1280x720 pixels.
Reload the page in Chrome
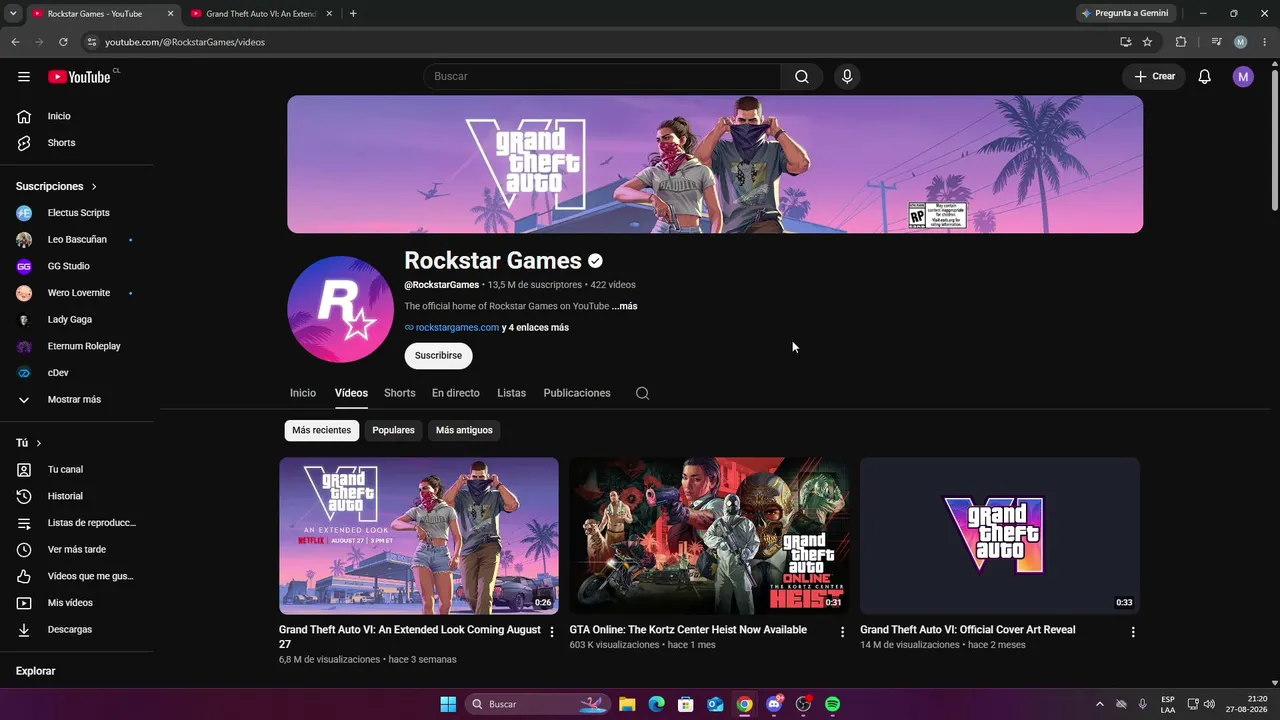coord(63,42)
